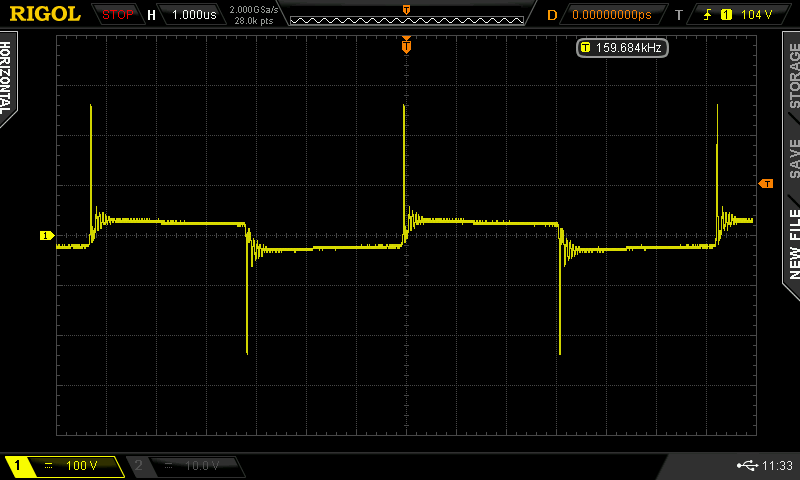The width and height of the screenshot is (800, 480).
Task: Click the orange trigger position marker above grid
Action: 406,45
